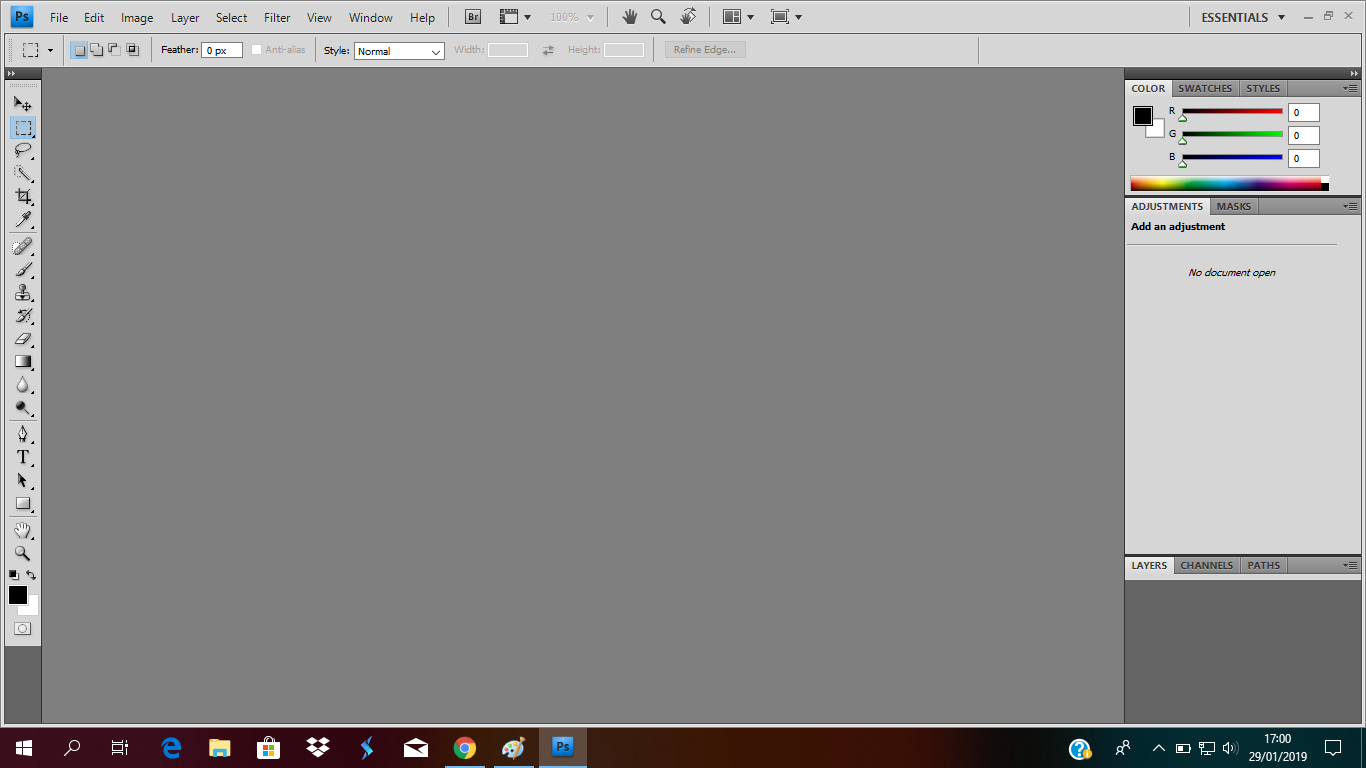The height and width of the screenshot is (768, 1366).
Task: Select the Zoom tool in toolbox
Action: [23, 553]
